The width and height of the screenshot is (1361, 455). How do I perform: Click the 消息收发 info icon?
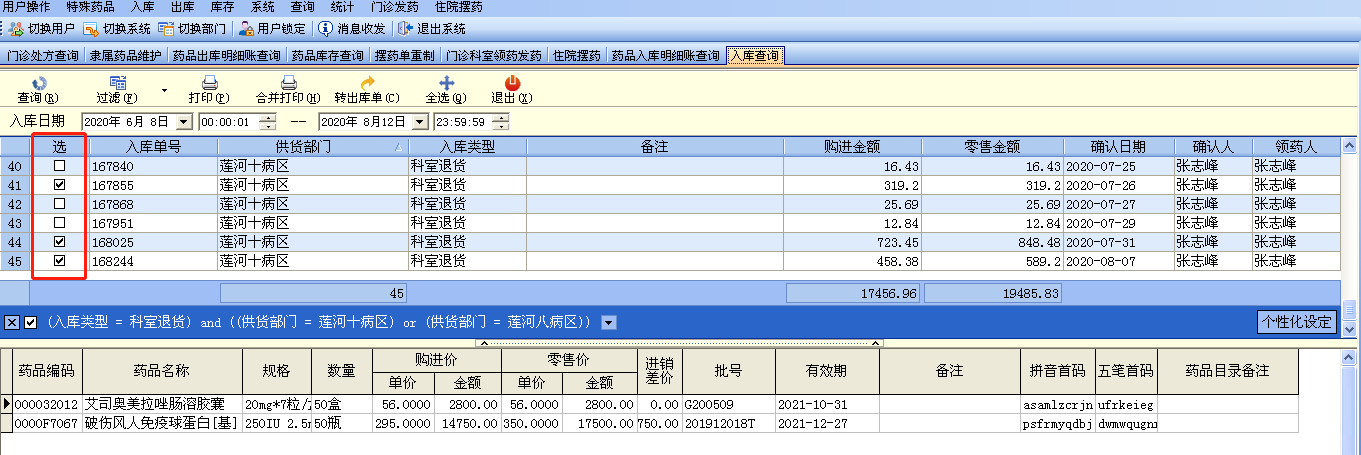point(325,29)
